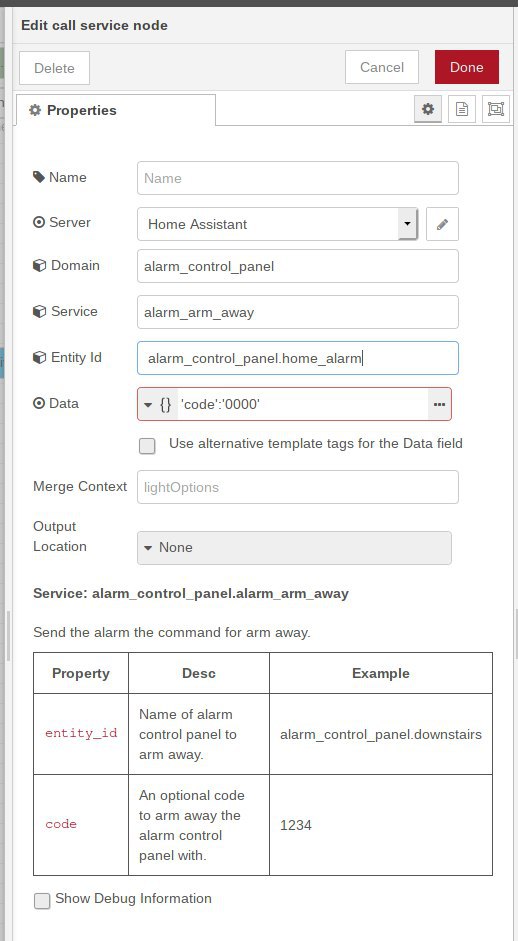
Task: Open node appearance icon tab
Action: click(496, 109)
